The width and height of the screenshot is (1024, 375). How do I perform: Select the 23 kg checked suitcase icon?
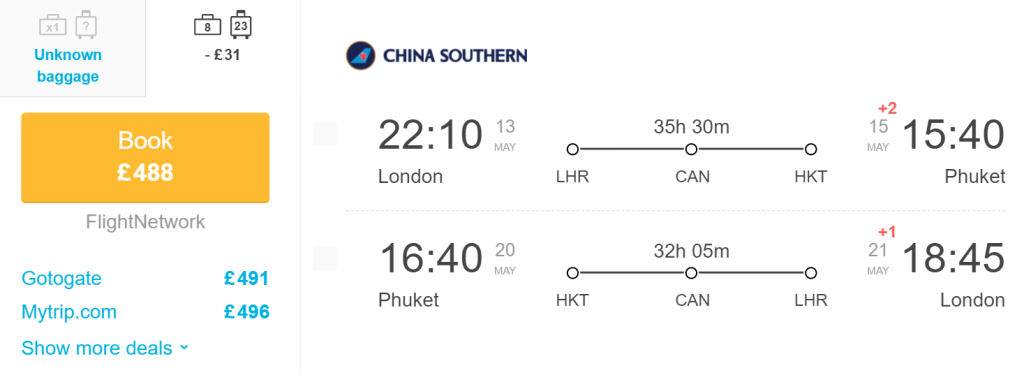click(x=241, y=24)
